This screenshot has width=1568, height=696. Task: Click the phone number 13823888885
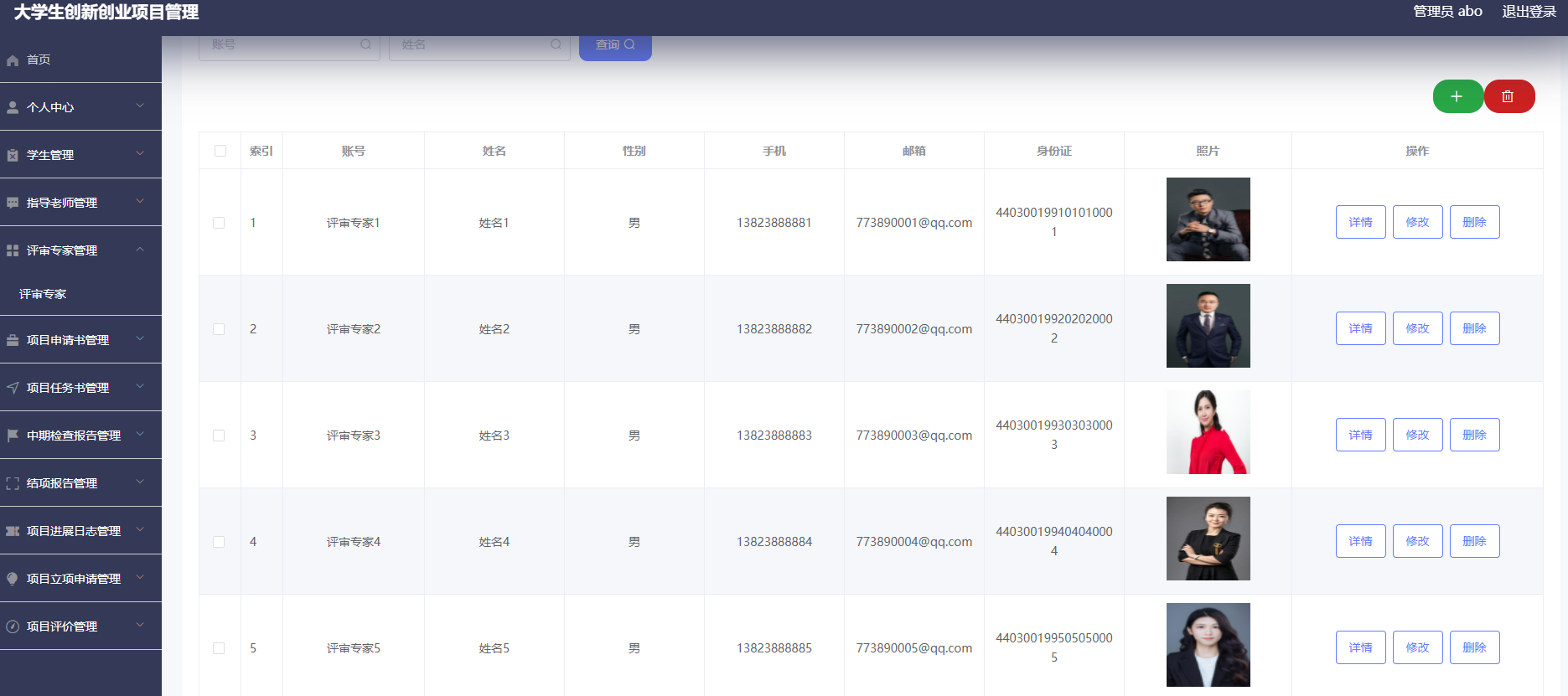pos(774,648)
